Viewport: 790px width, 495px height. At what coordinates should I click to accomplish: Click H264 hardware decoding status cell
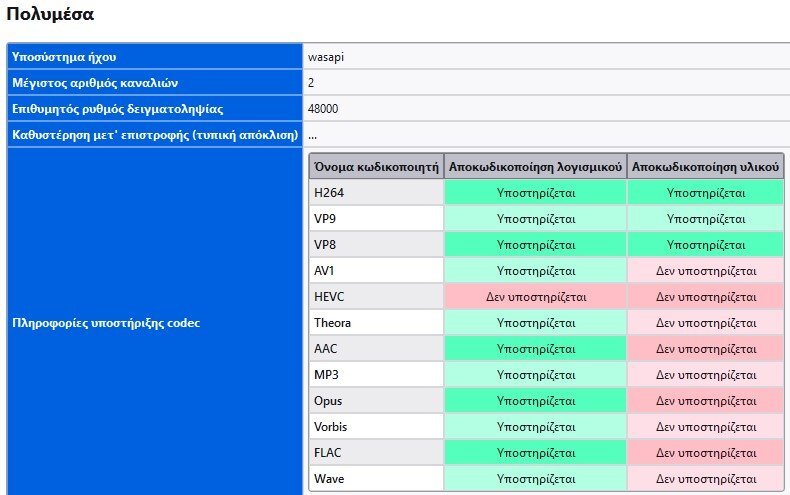pyautogui.click(x=705, y=193)
